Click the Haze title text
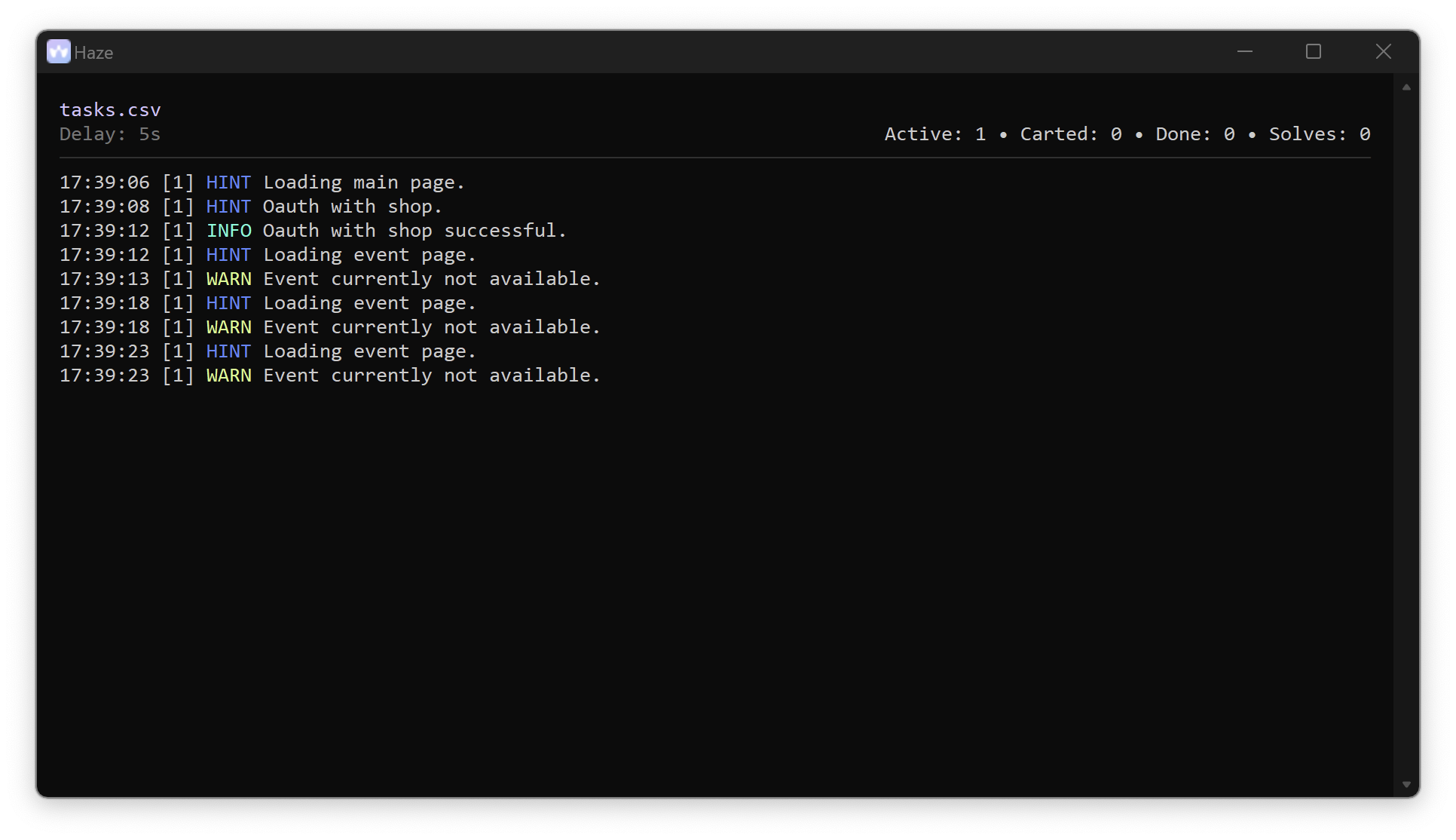Image resolution: width=1456 pixels, height=840 pixels. point(93,53)
